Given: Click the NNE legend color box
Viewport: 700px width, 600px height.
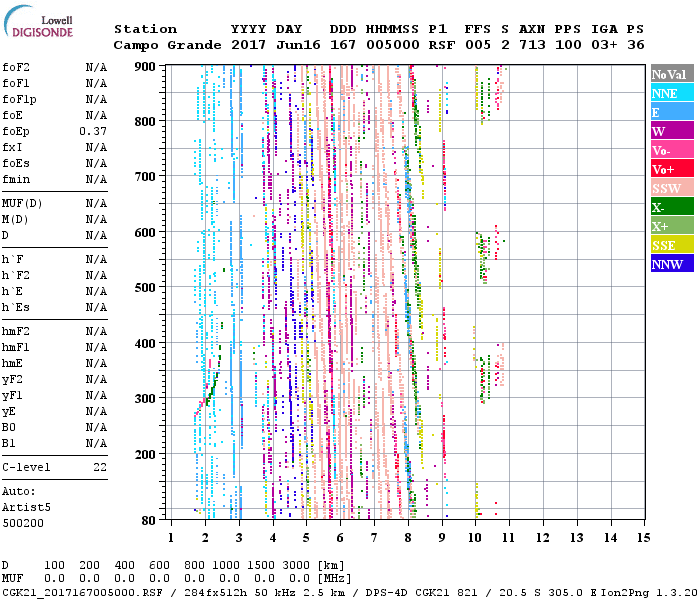Looking at the screenshot, I should (x=671, y=93).
